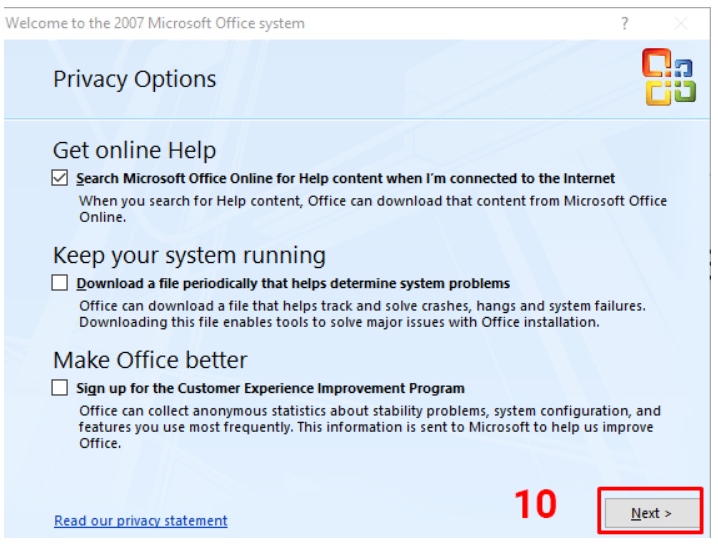Open the Read our privacy statement link

click(x=141, y=520)
